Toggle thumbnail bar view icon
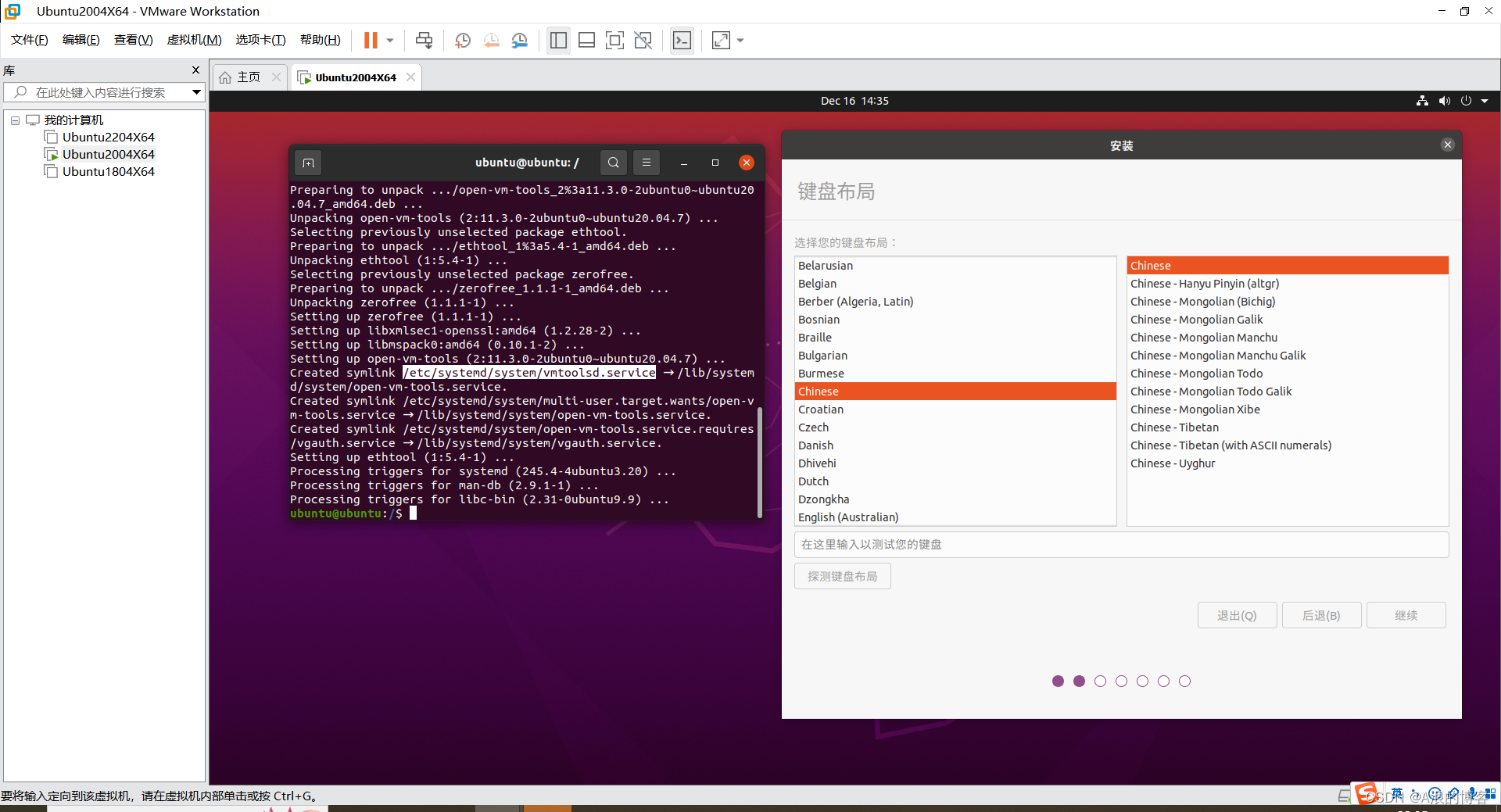This screenshot has height=812, width=1501. 586,40
